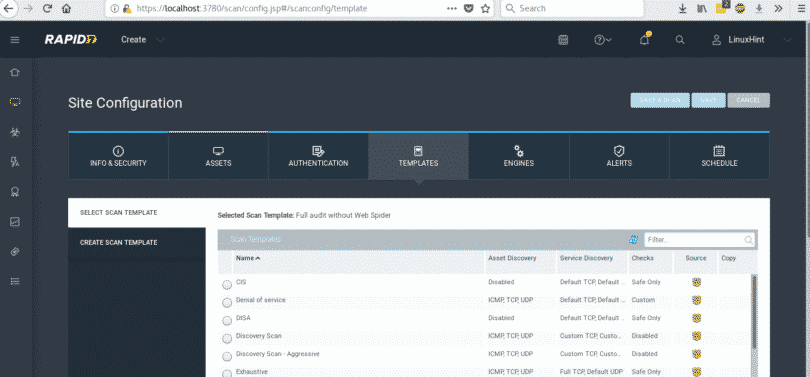This screenshot has width=810, height=377.
Task: Click the scan templates Filter field
Action: click(x=699, y=240)
